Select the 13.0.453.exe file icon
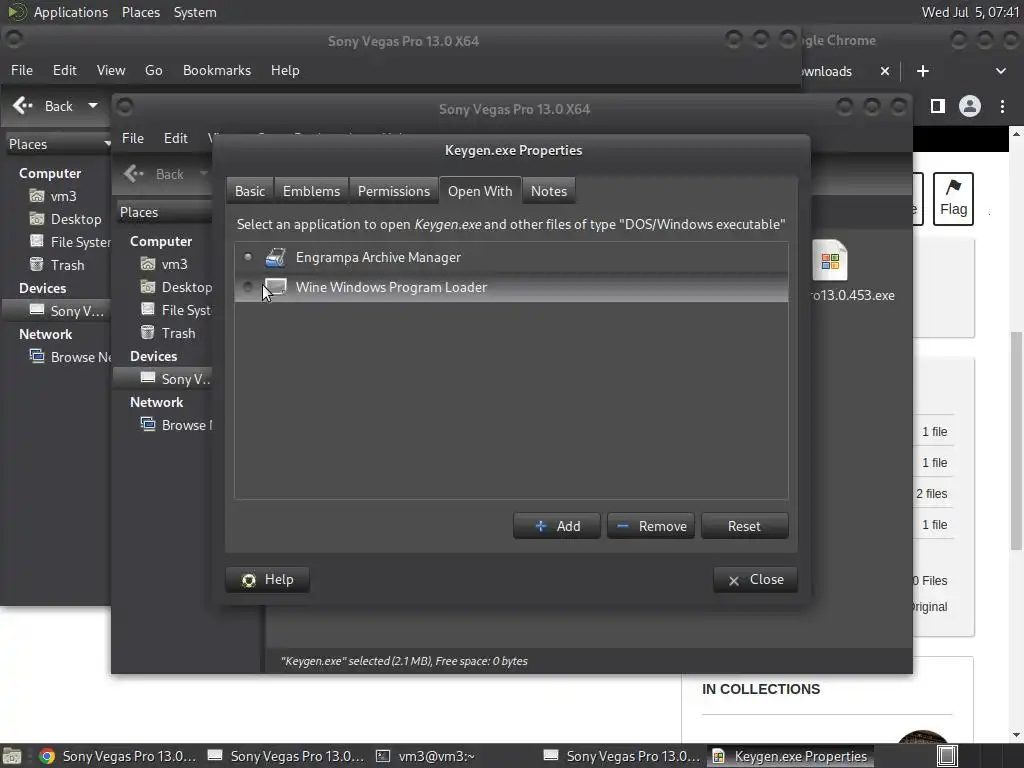The width and height of the screenshot is (1024, 768). pos(830,261)
